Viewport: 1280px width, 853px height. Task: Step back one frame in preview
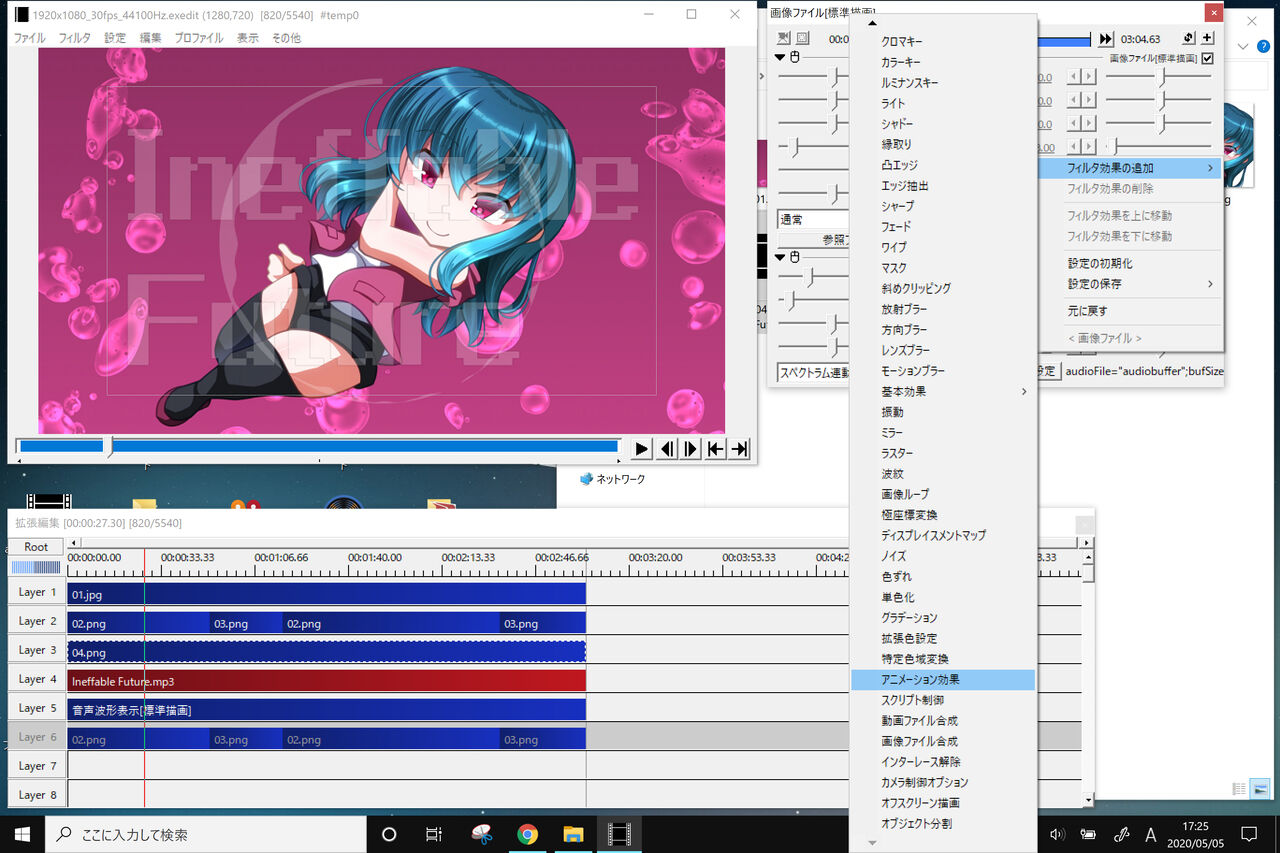pyautogui.click(x=667, y=449)
